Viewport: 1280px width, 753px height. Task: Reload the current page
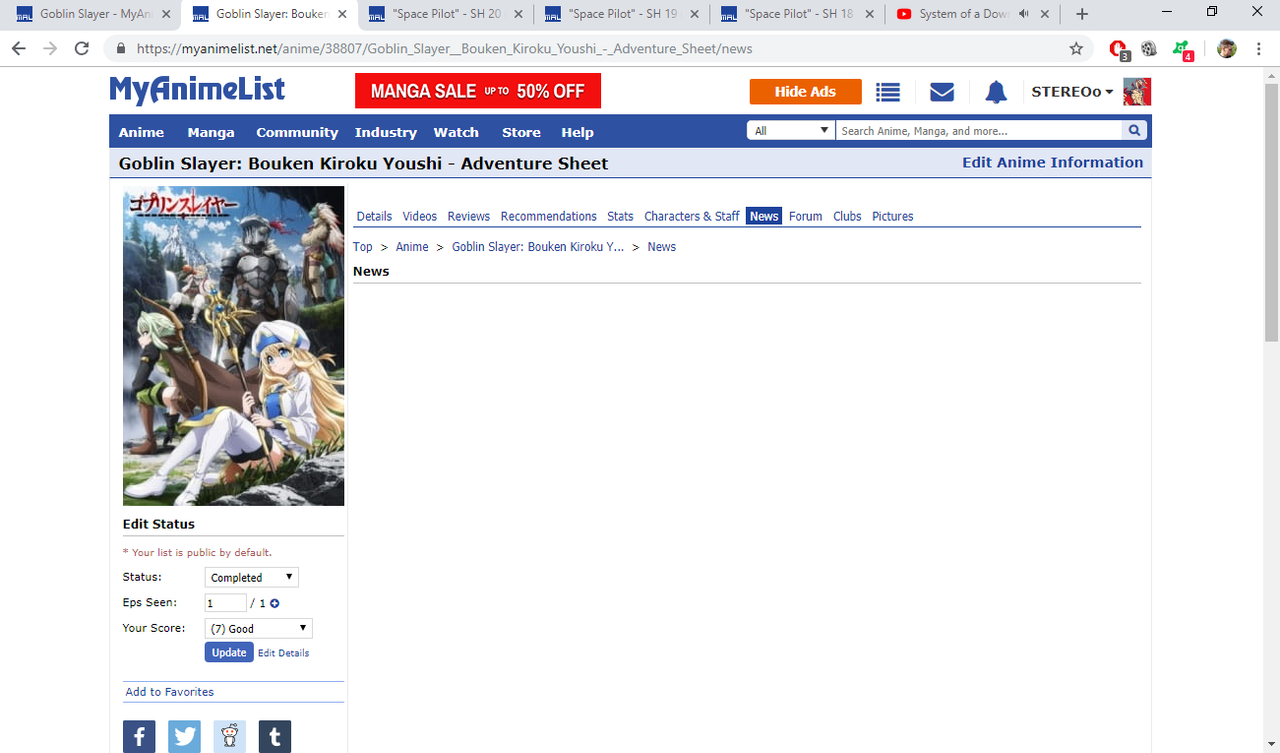[x=82, y=48]
